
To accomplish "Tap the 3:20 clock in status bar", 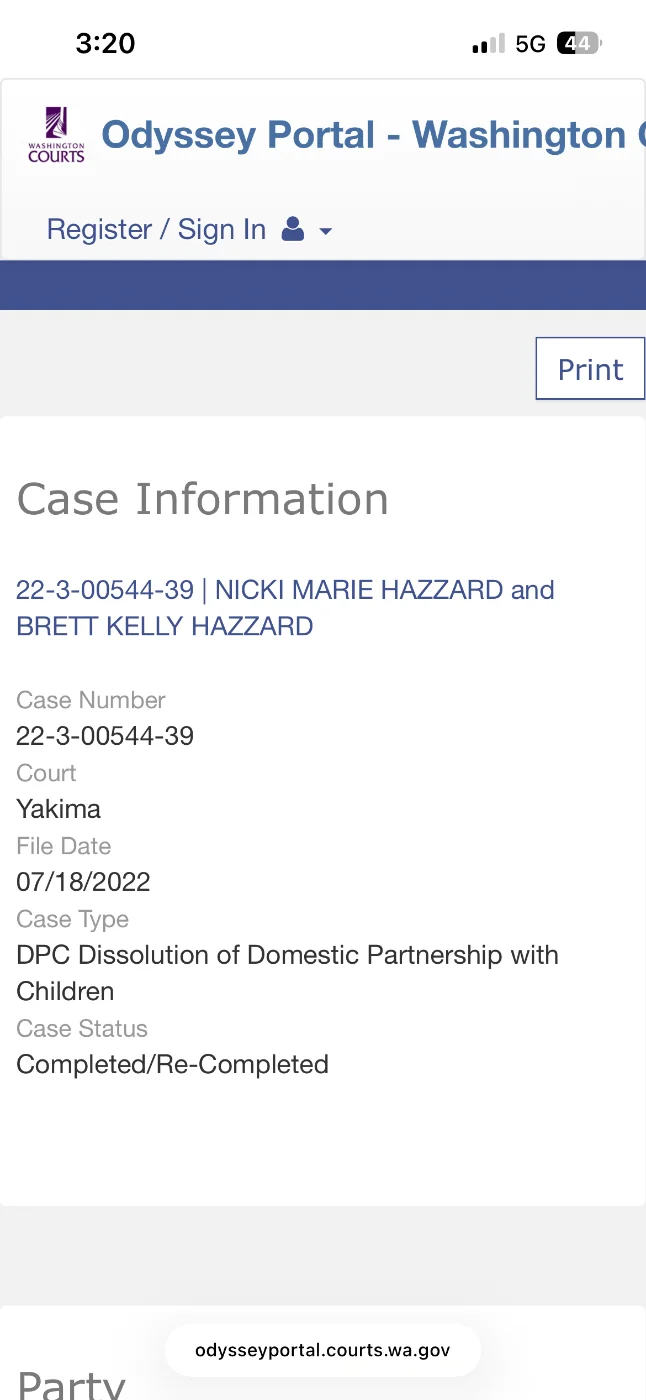I will coord(105,43).
